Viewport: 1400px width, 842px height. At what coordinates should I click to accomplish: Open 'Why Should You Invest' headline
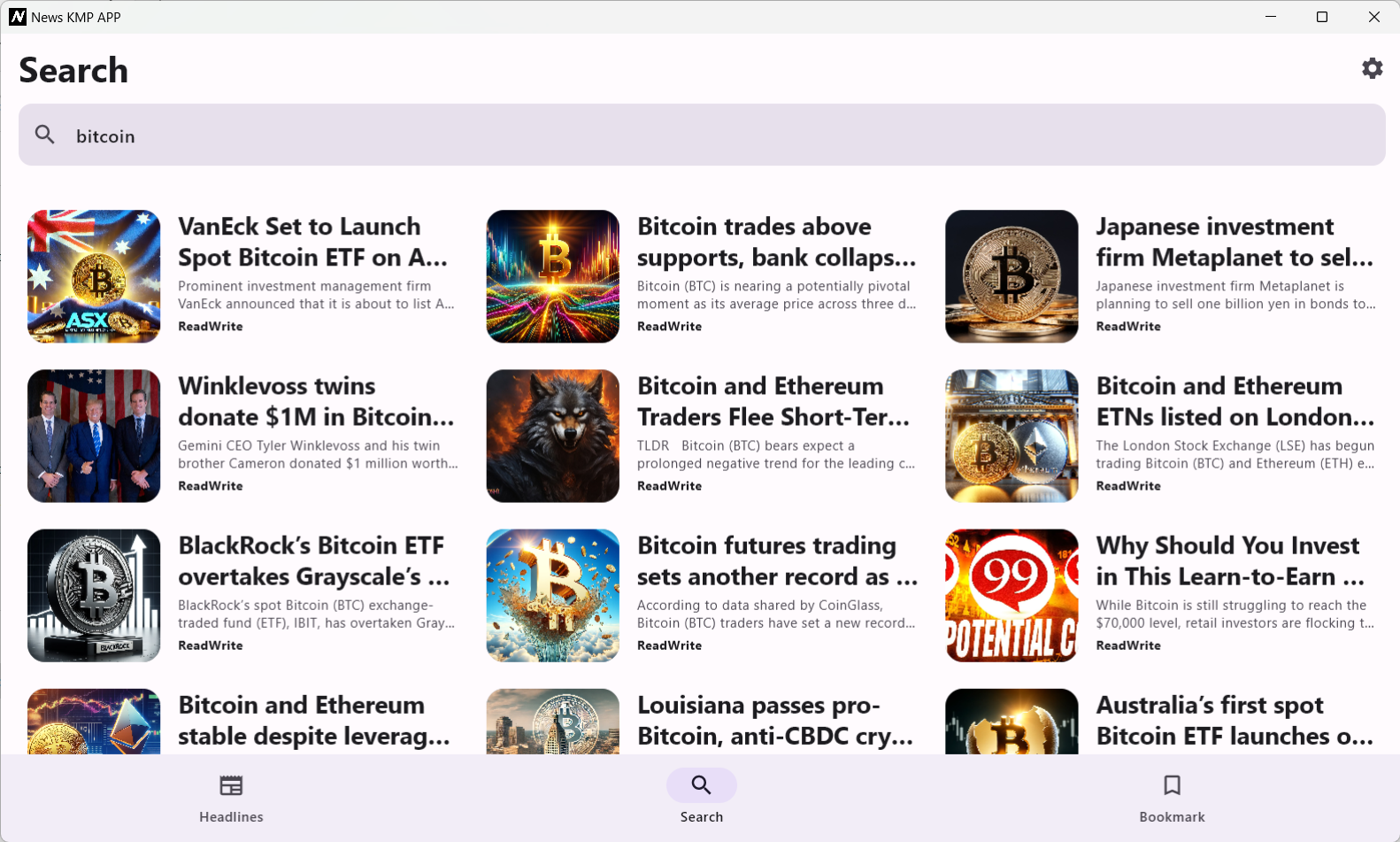click(x=1230, y=560)
